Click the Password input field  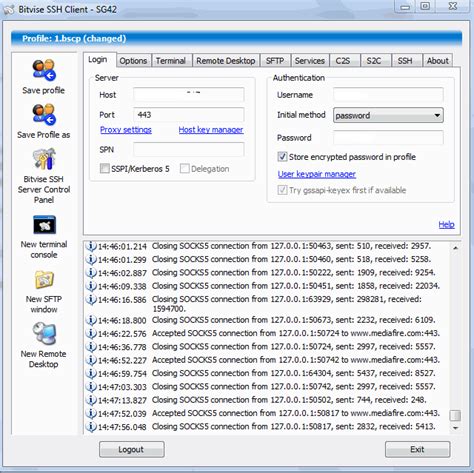pos(388,137)
